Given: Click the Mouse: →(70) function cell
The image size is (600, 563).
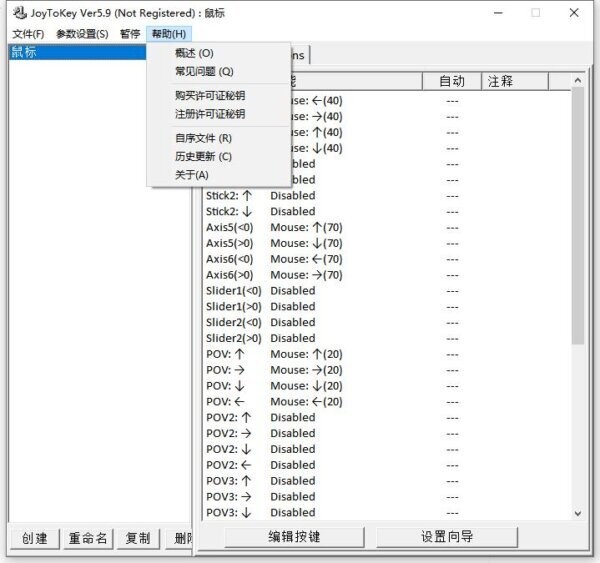Looking at the screenshot, I should [306, 275].
